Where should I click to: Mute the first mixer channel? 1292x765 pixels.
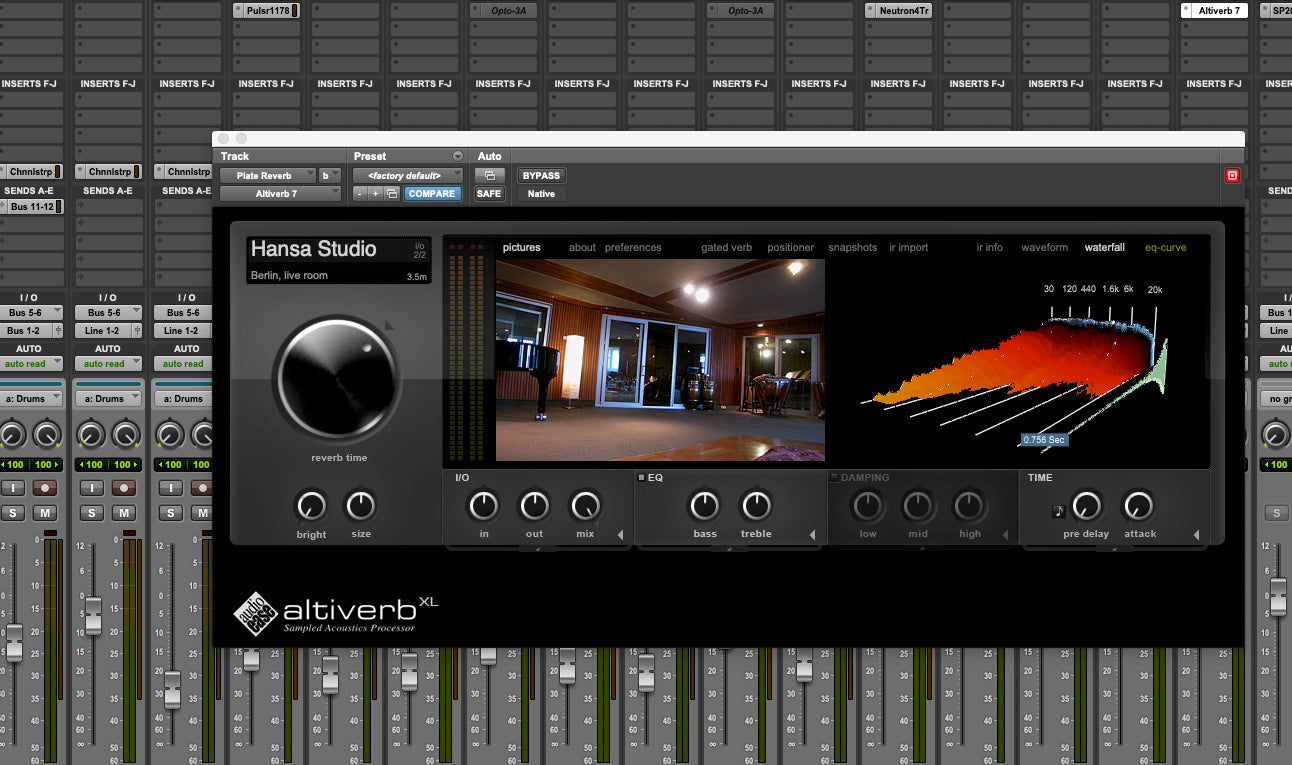click(x=45, y=513)
